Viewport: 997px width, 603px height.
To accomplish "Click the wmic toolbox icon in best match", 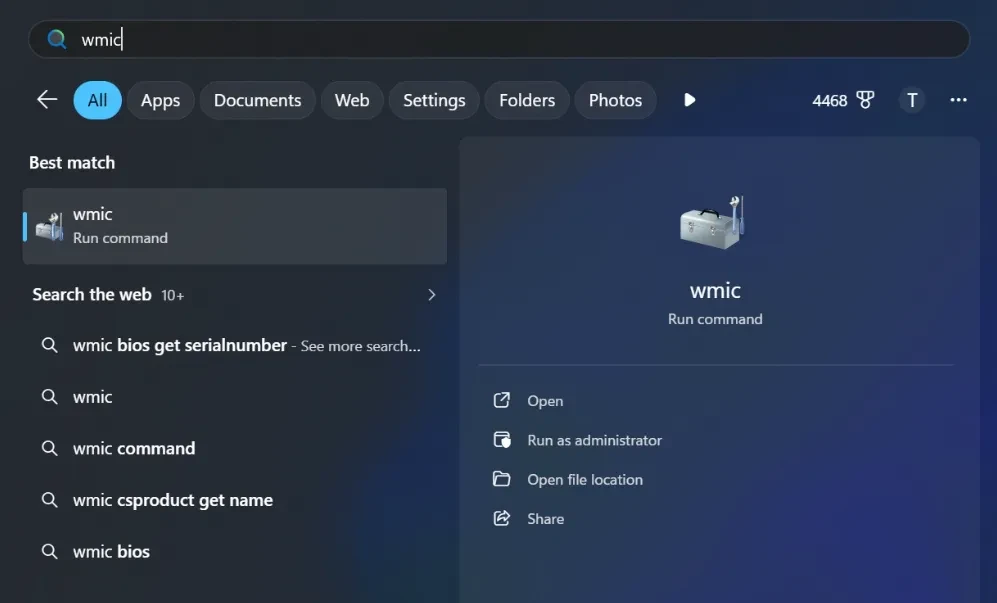I will click(50, 226).
